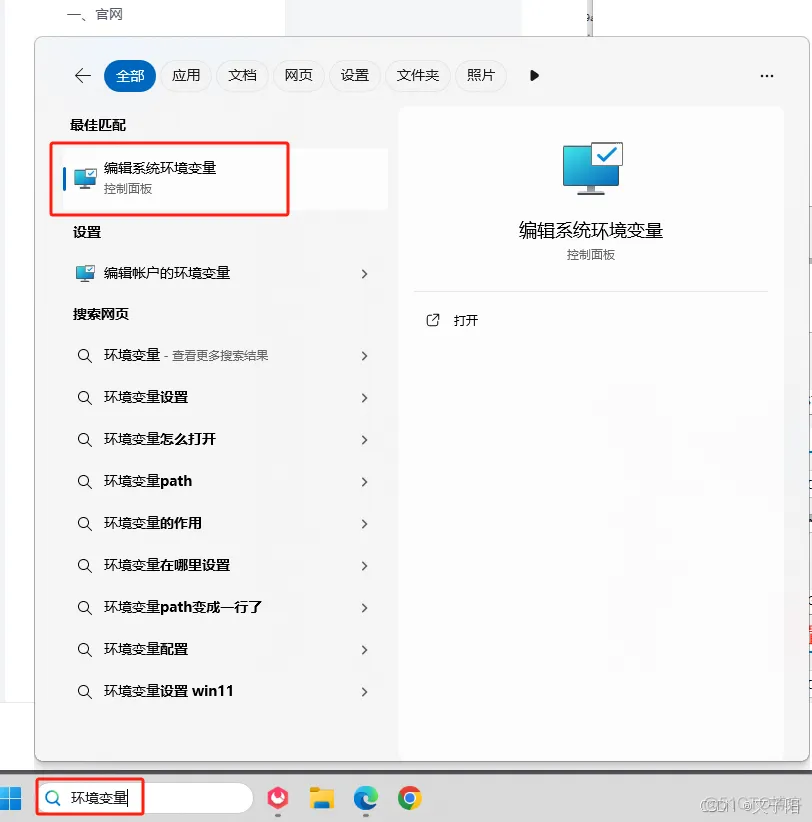Screen dimensions: 812x822
Task: Open File Explorer from the taskbar
Action: click(x=321, y=798)
